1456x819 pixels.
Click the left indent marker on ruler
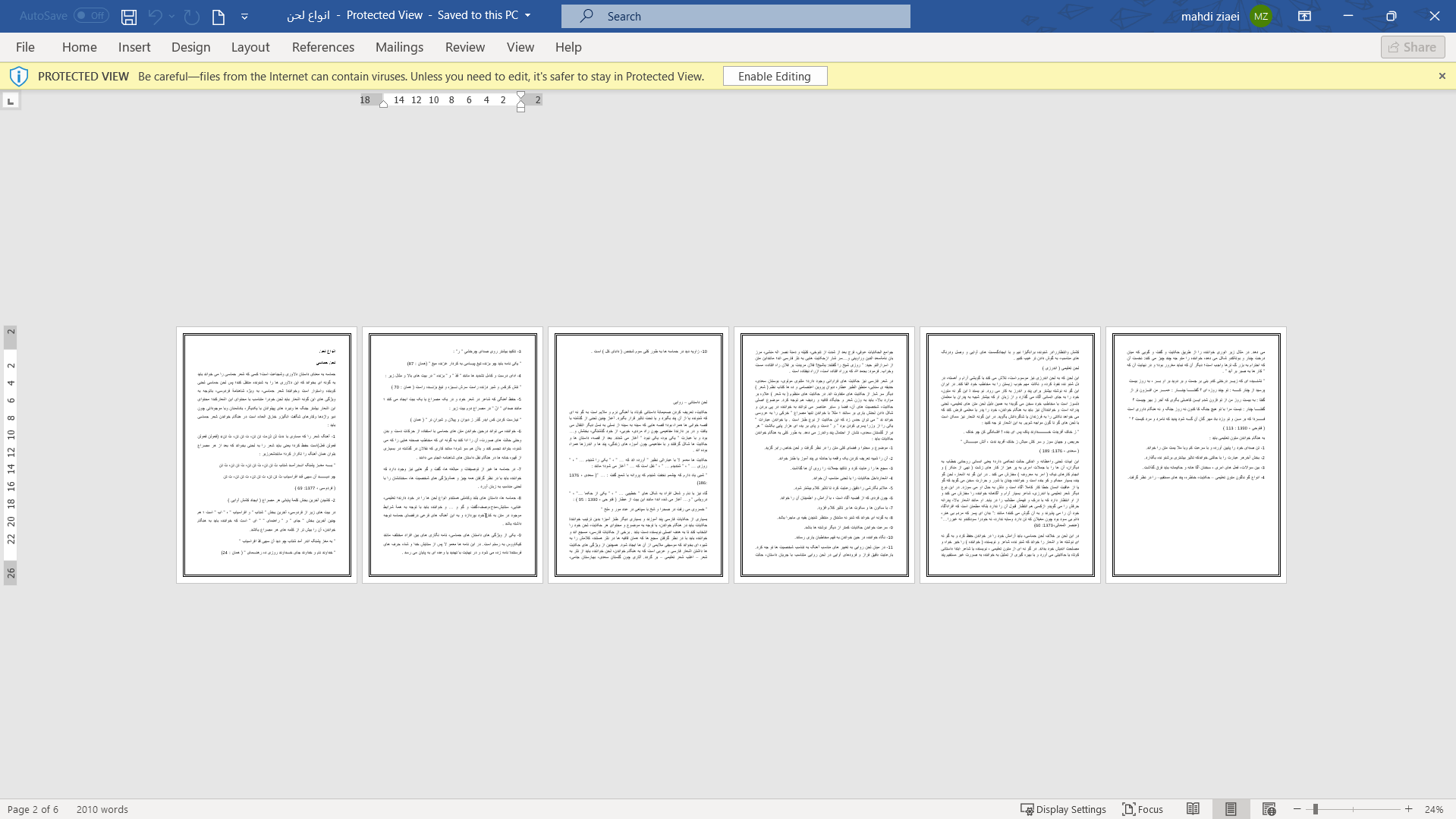pyautogui.click(x=384, y=104)
